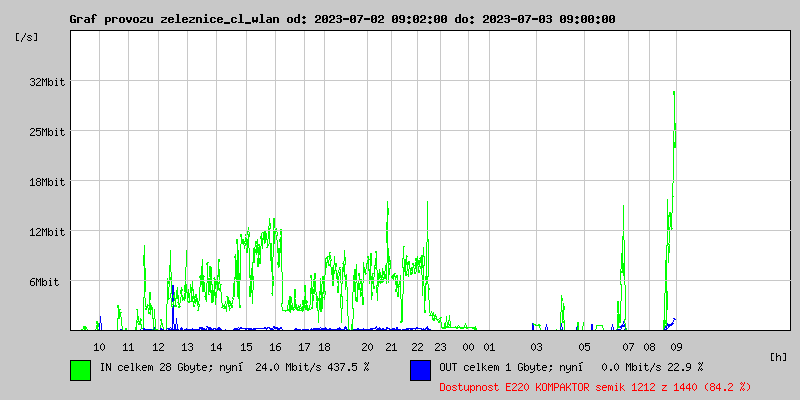
Task: Click the '00' hour label on the x-axis
Action: coord(468,347)
